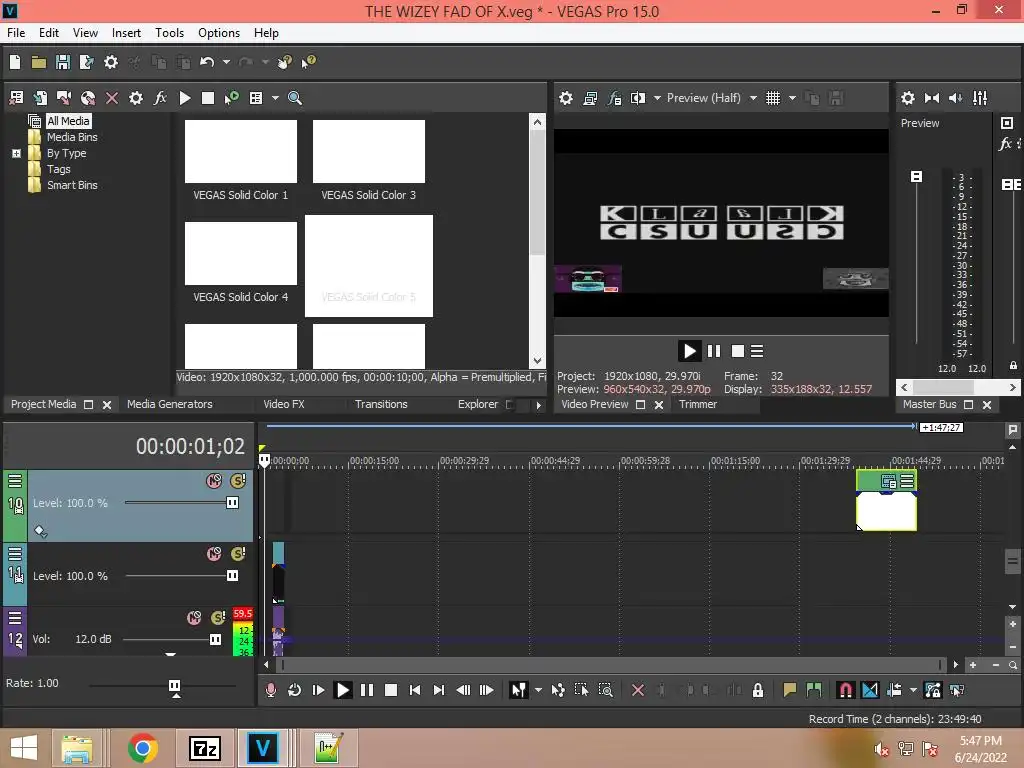1024x768 pixels.
Task: Solo audio track 12
Action: coord(218,618)
